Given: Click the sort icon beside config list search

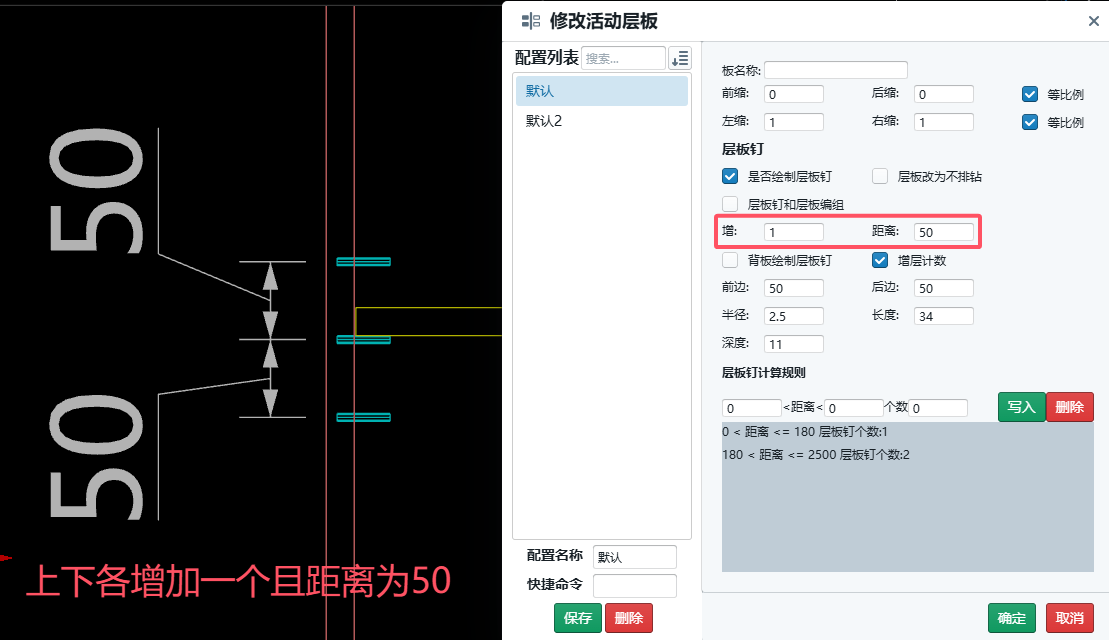Looking at the screenshot, I should (680, 59).
